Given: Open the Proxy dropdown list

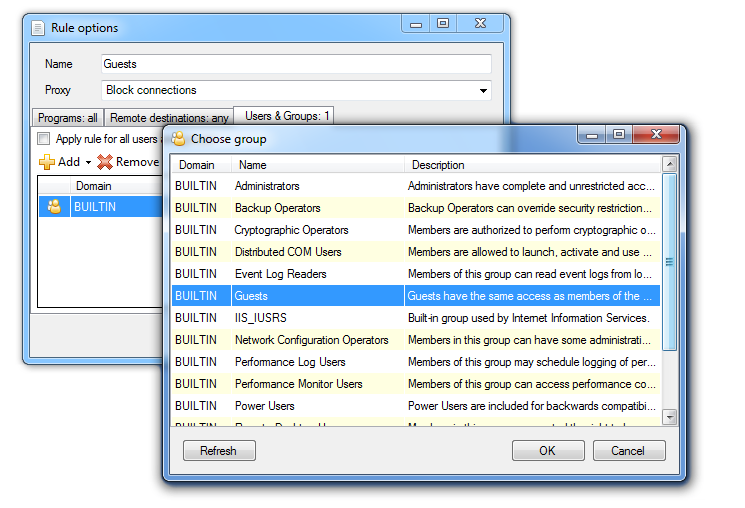Looking at the screenshot, I should [x=484, y=90].
